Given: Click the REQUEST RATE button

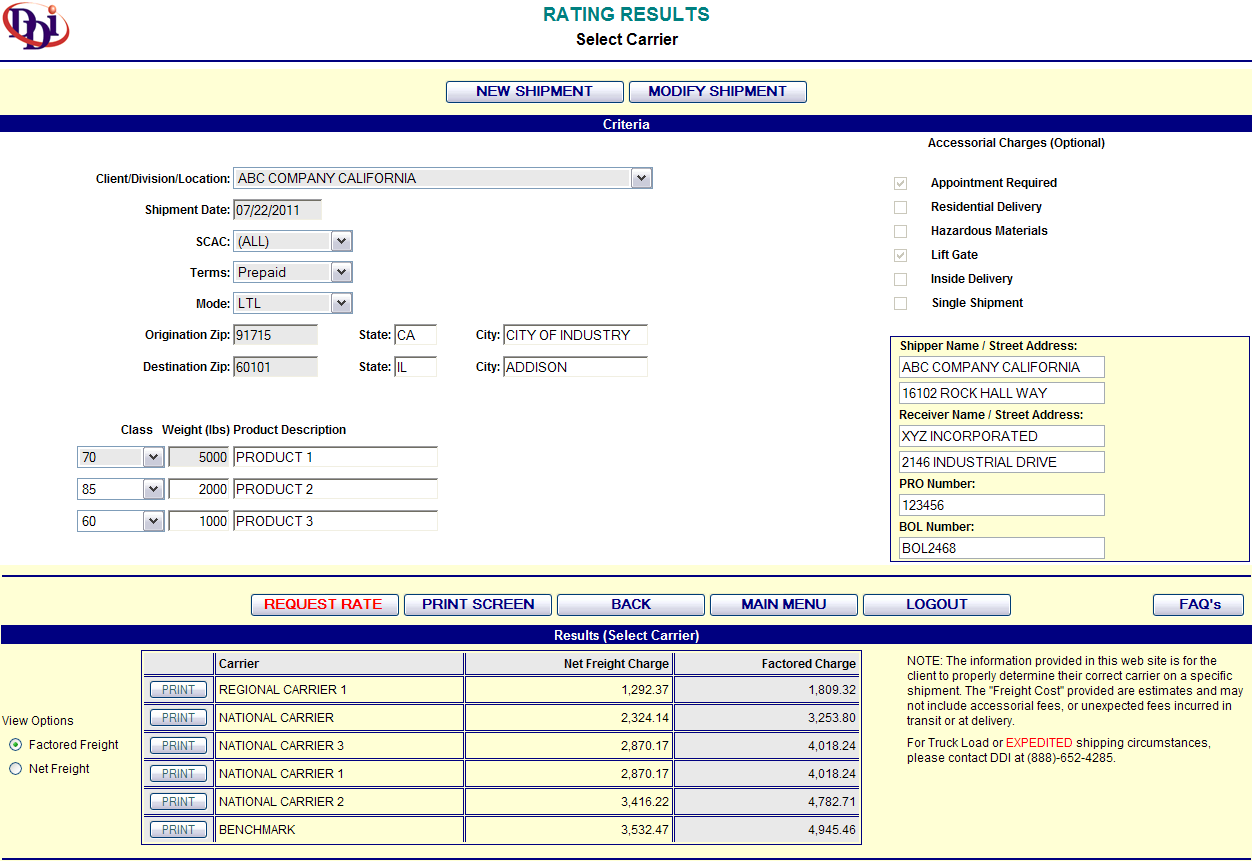Looking at the screenshot, I should click(x=325, y=605).
